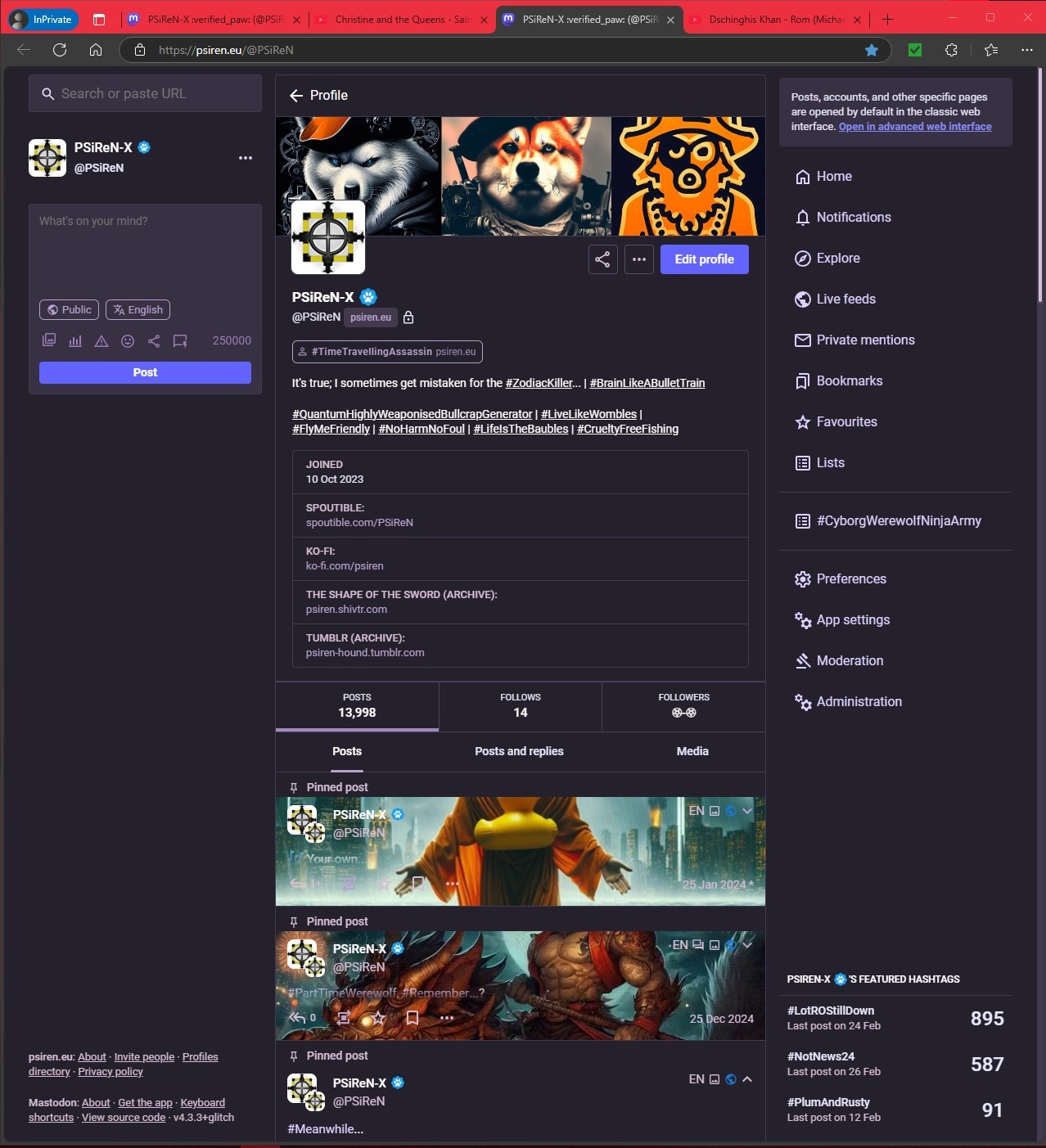Click the FOLLOWERS counter

683,705
